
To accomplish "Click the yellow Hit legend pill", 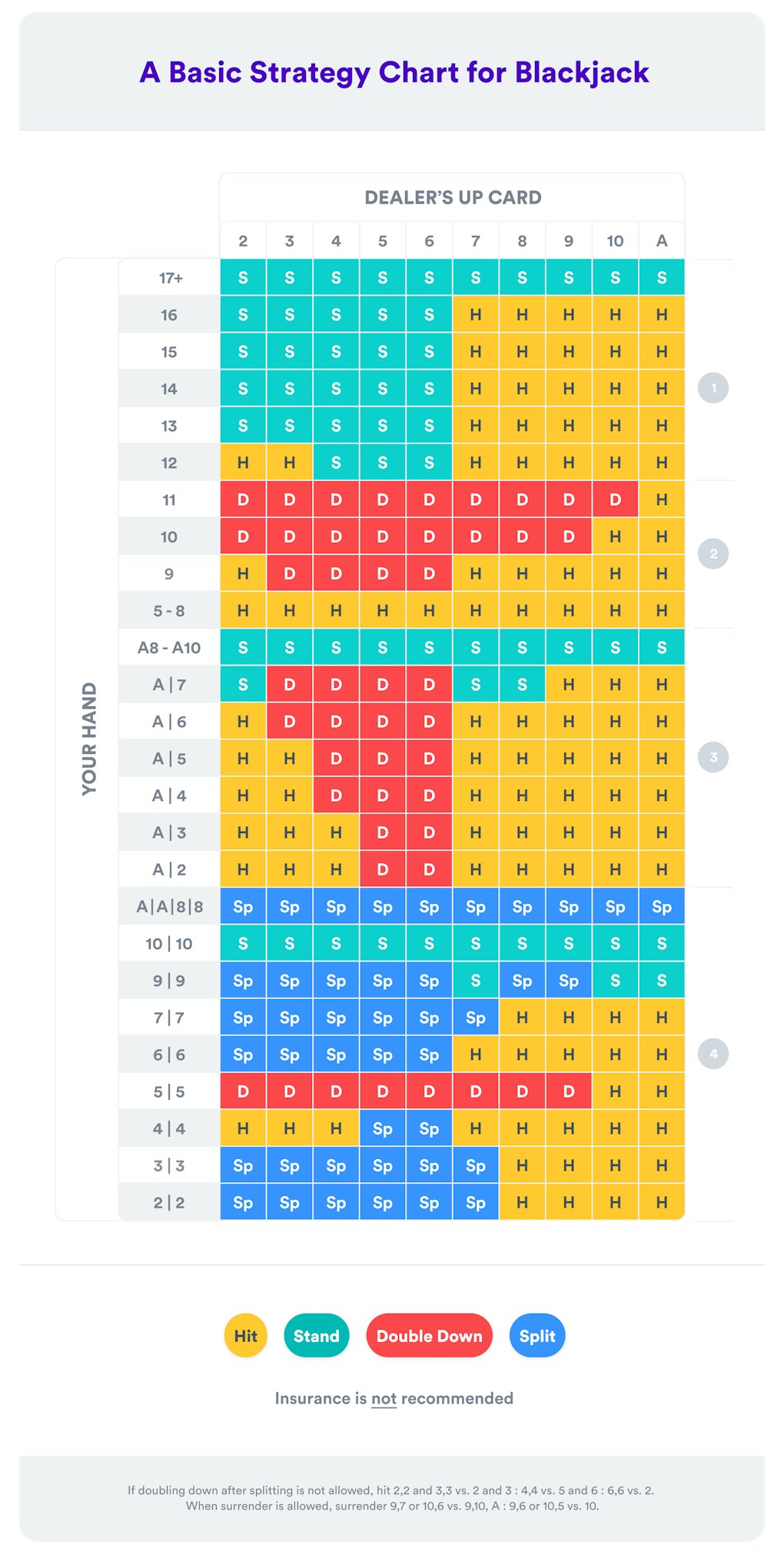I will point(246,1336).
